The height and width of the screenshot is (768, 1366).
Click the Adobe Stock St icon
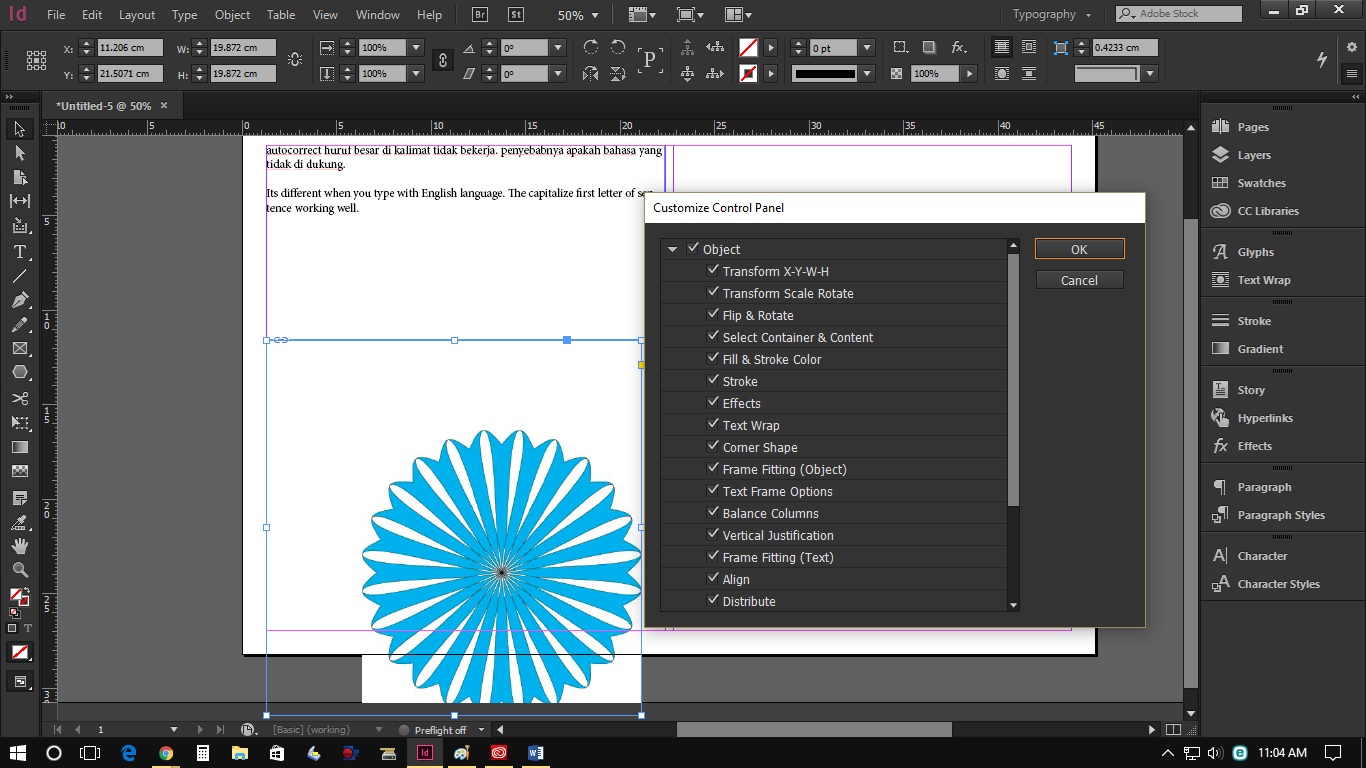[516, 15]
